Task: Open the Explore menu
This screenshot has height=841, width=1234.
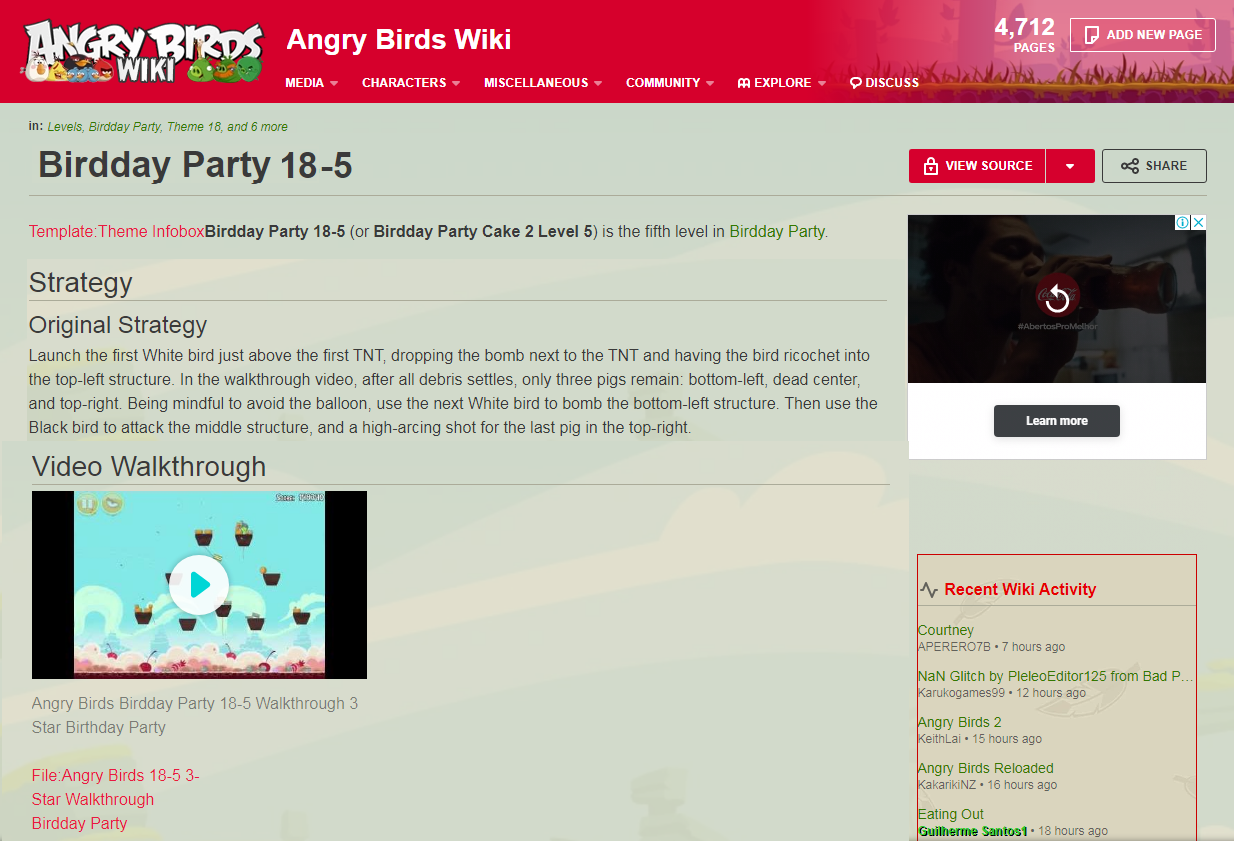Action: (x=782, y=83)
